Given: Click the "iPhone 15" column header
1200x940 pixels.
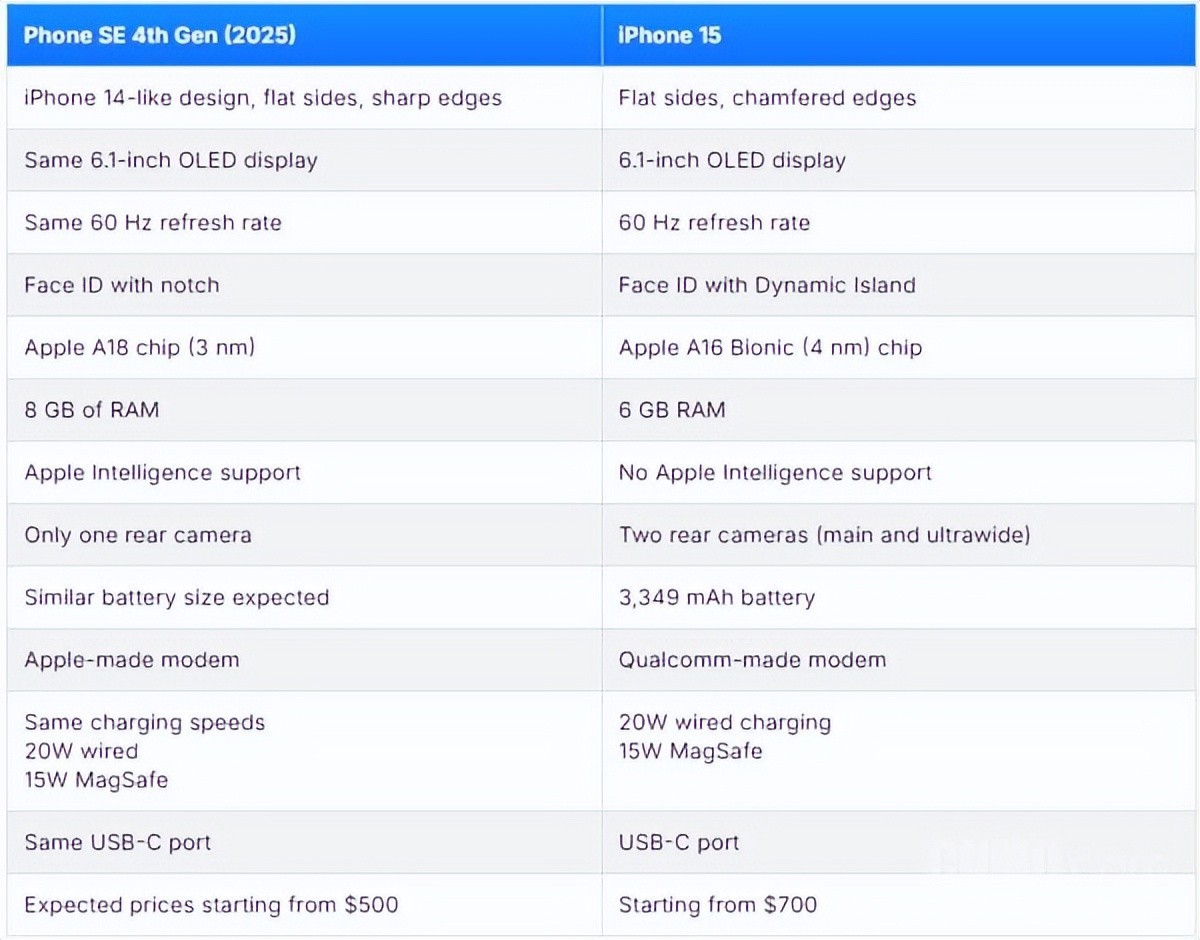Looking at the screenshot, I should tap(670, 36).
